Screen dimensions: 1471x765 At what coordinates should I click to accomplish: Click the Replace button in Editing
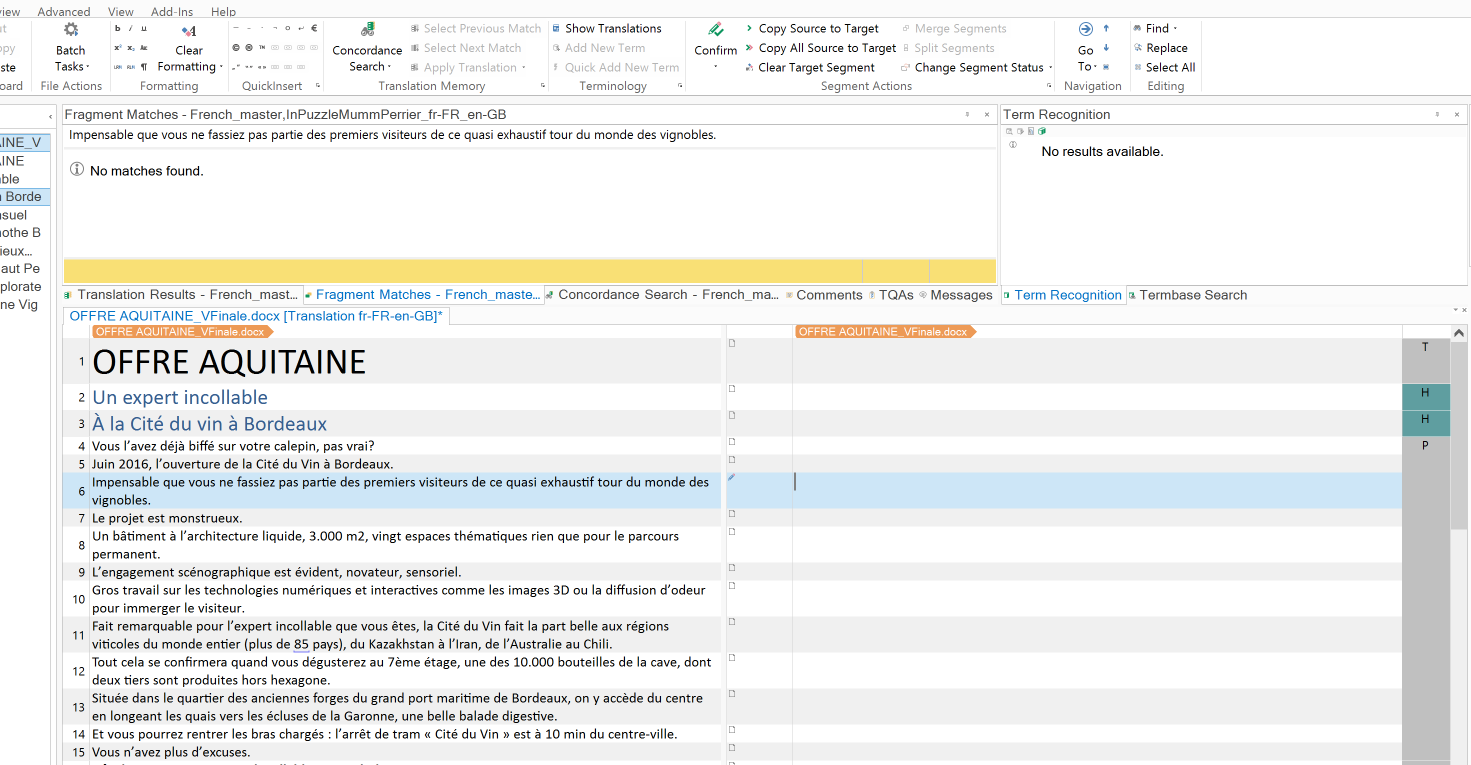[x=1166, y=48]
